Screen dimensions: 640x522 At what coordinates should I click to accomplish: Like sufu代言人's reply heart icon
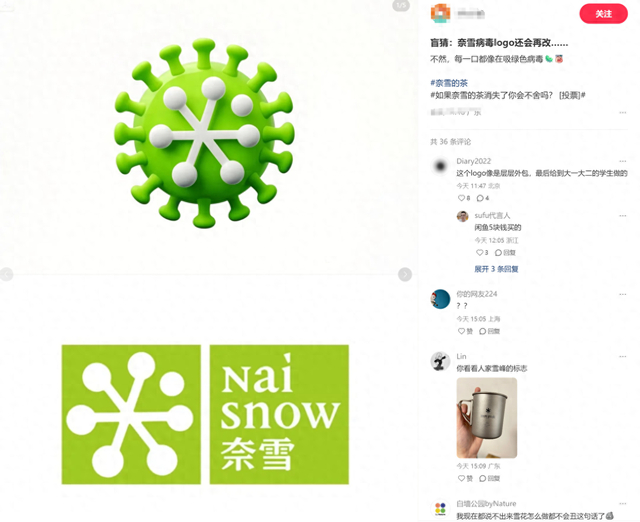(x=482, y=253)
